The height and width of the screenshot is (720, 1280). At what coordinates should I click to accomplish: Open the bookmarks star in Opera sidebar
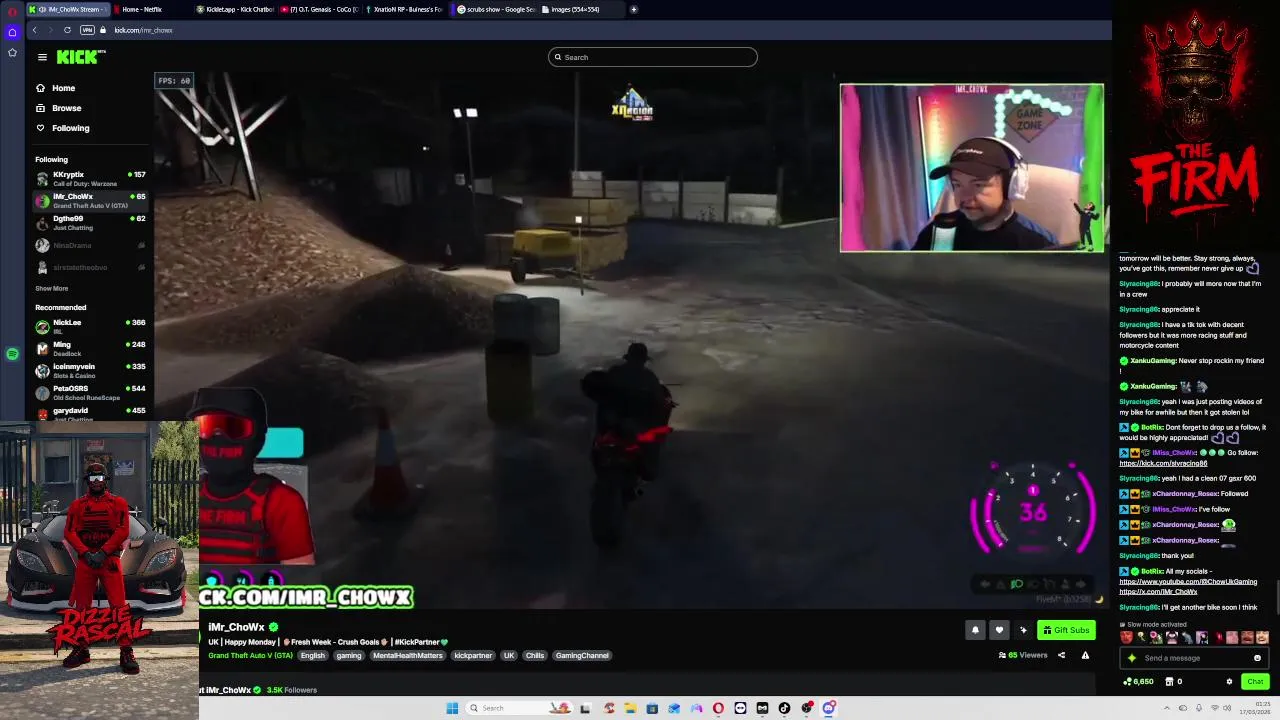pos(12,52)
